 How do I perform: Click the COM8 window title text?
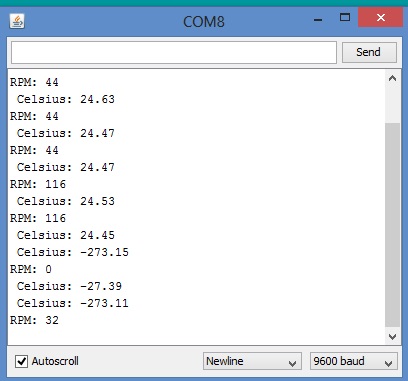(204, 22)
